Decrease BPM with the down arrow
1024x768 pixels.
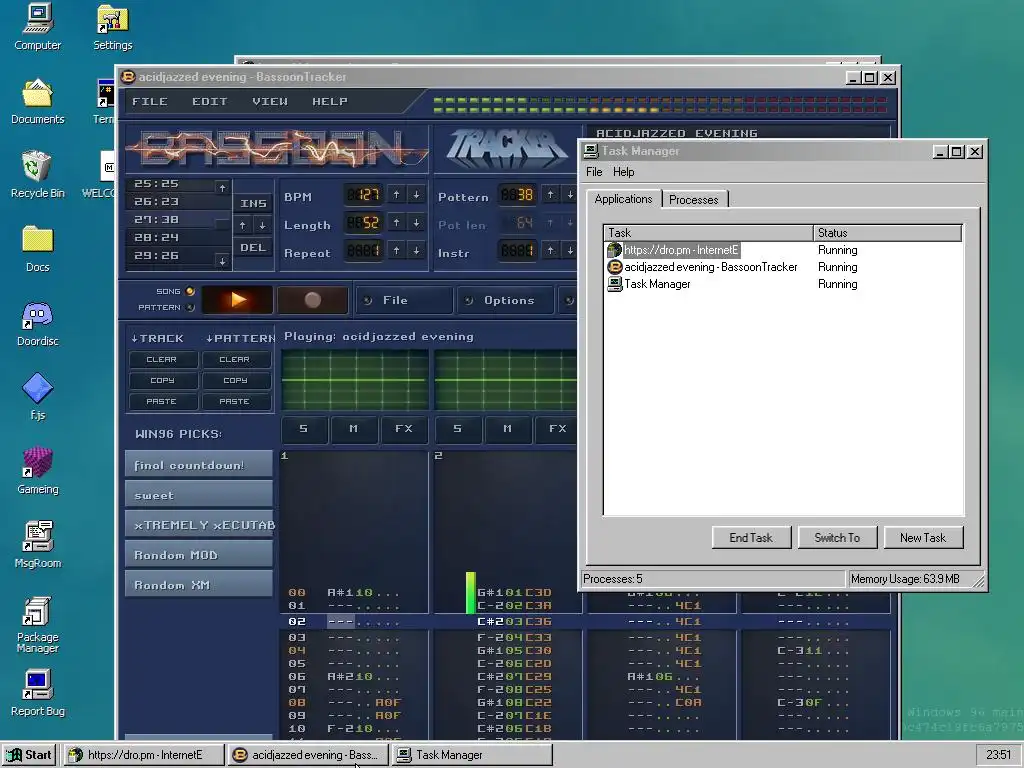point(416,195)
